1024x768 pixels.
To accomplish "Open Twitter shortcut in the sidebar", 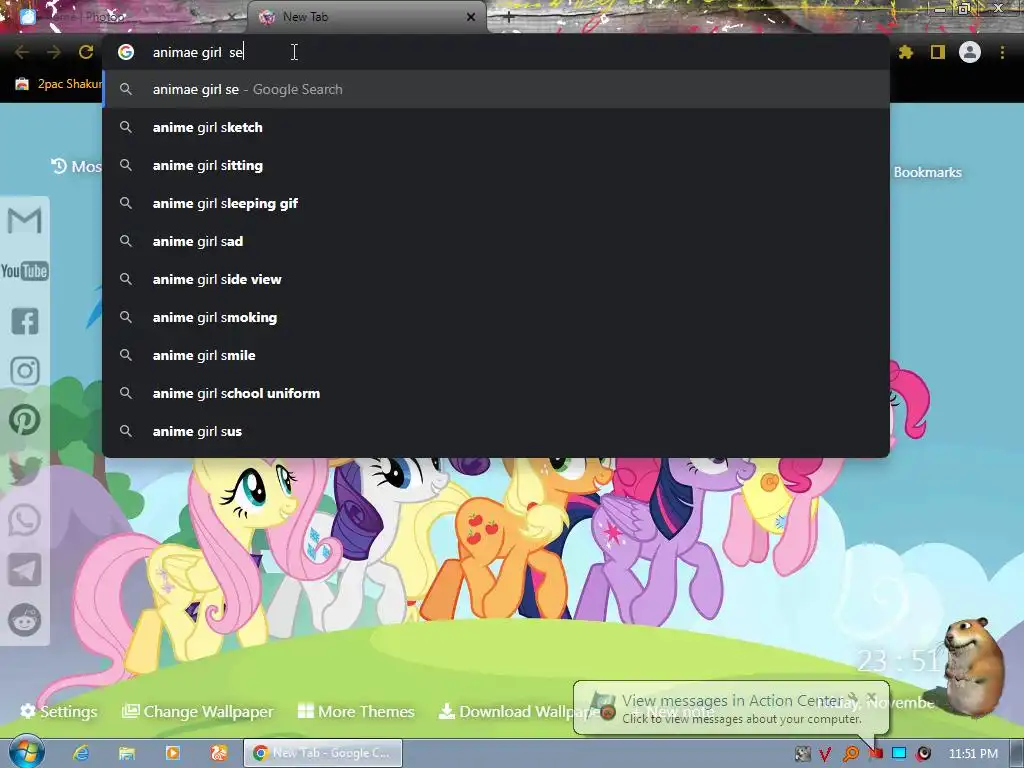I will pos(25,470).
